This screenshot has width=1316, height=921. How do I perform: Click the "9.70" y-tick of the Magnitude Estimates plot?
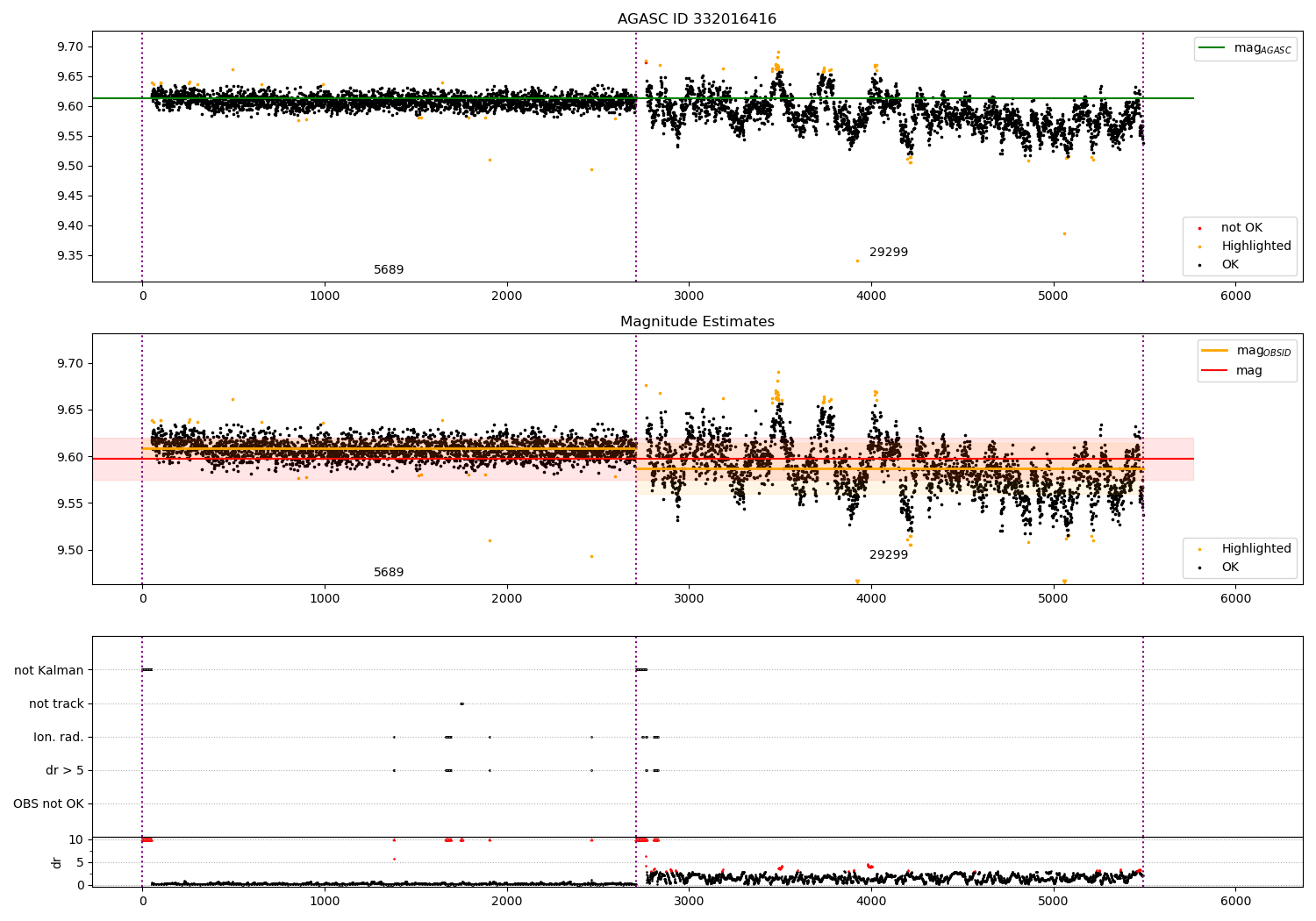pyautogui.click(x=69, y=363)
